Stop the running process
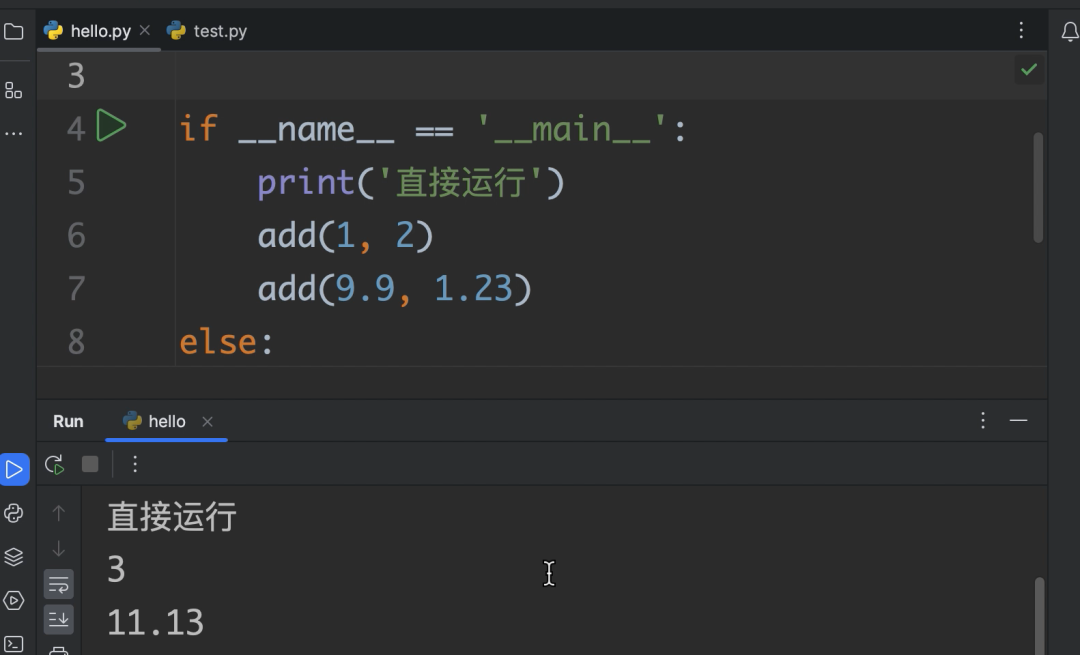This screenshot has width=1080, height=655. [90, 464]
